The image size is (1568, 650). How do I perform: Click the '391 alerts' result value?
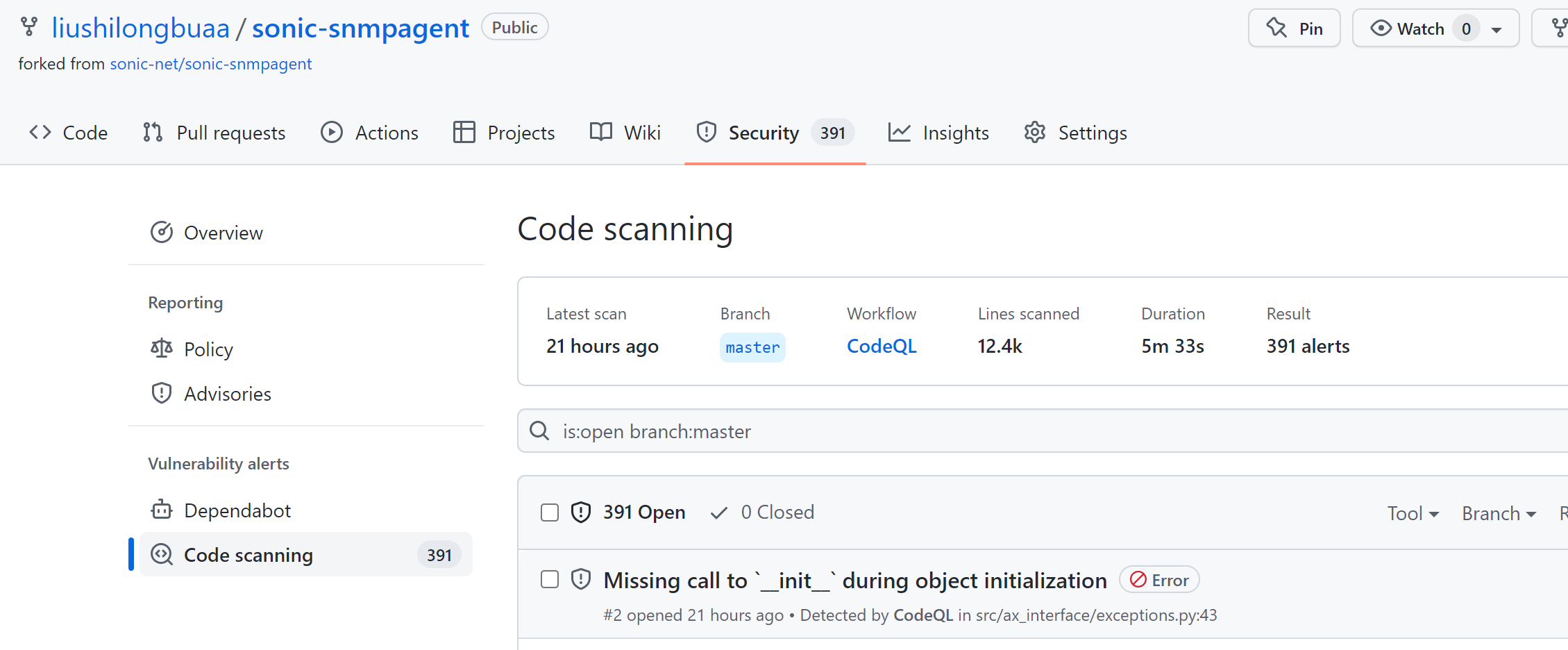click(1308, 346)
